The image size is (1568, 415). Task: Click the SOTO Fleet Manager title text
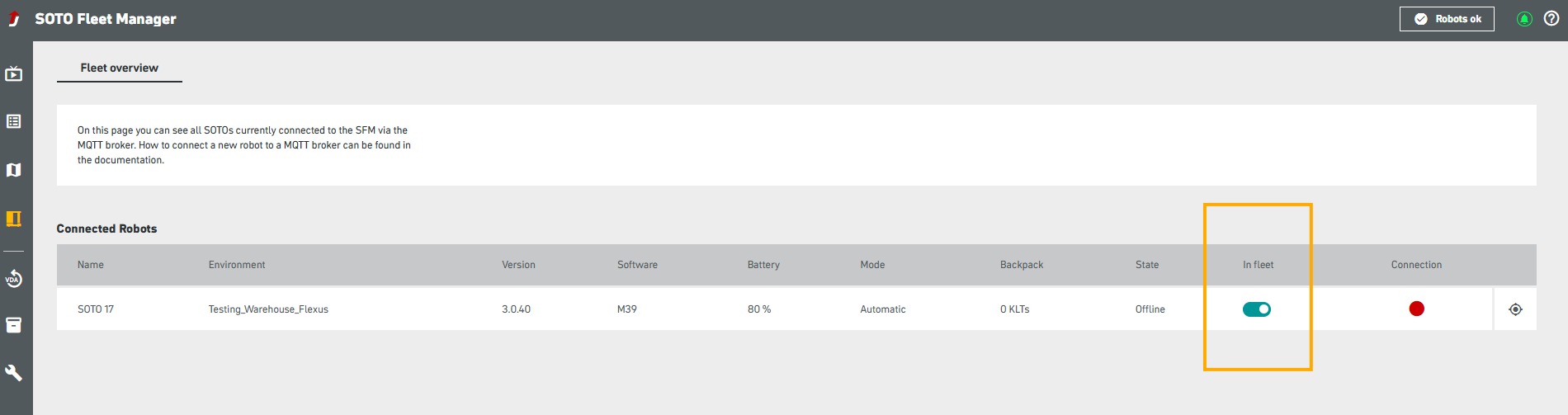click(106, 19)
